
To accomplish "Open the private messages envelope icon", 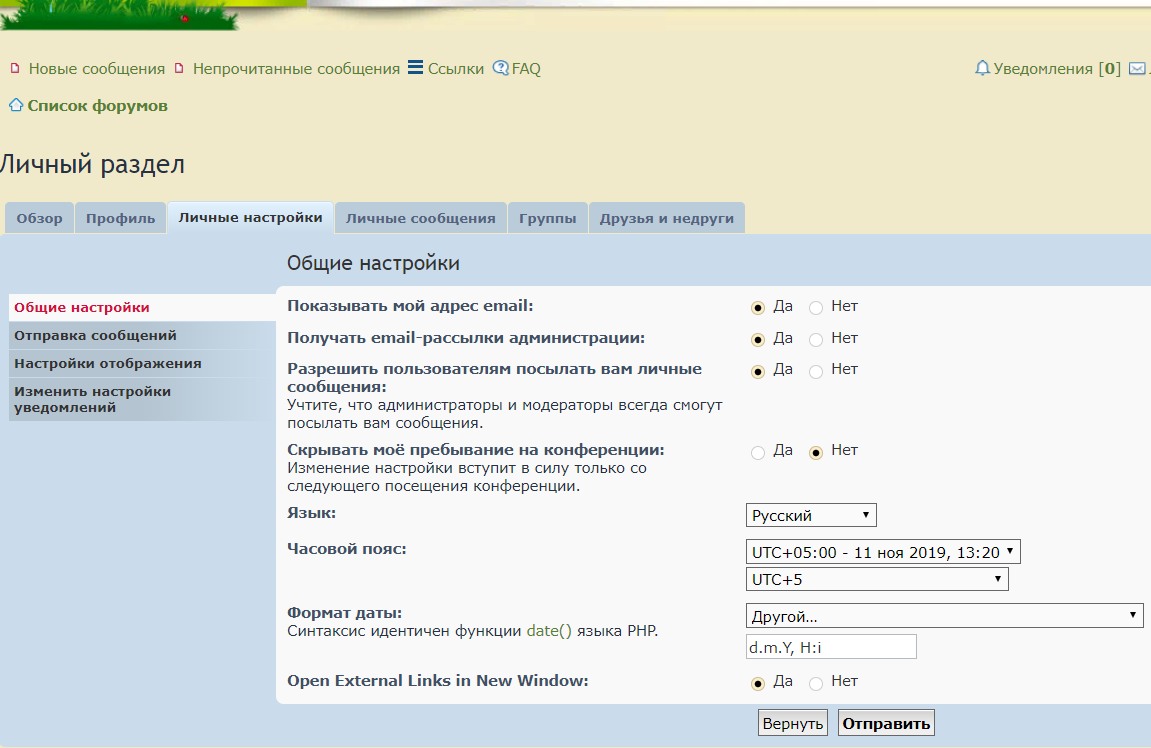I will pyautogui.click(x=1137, y=68).
